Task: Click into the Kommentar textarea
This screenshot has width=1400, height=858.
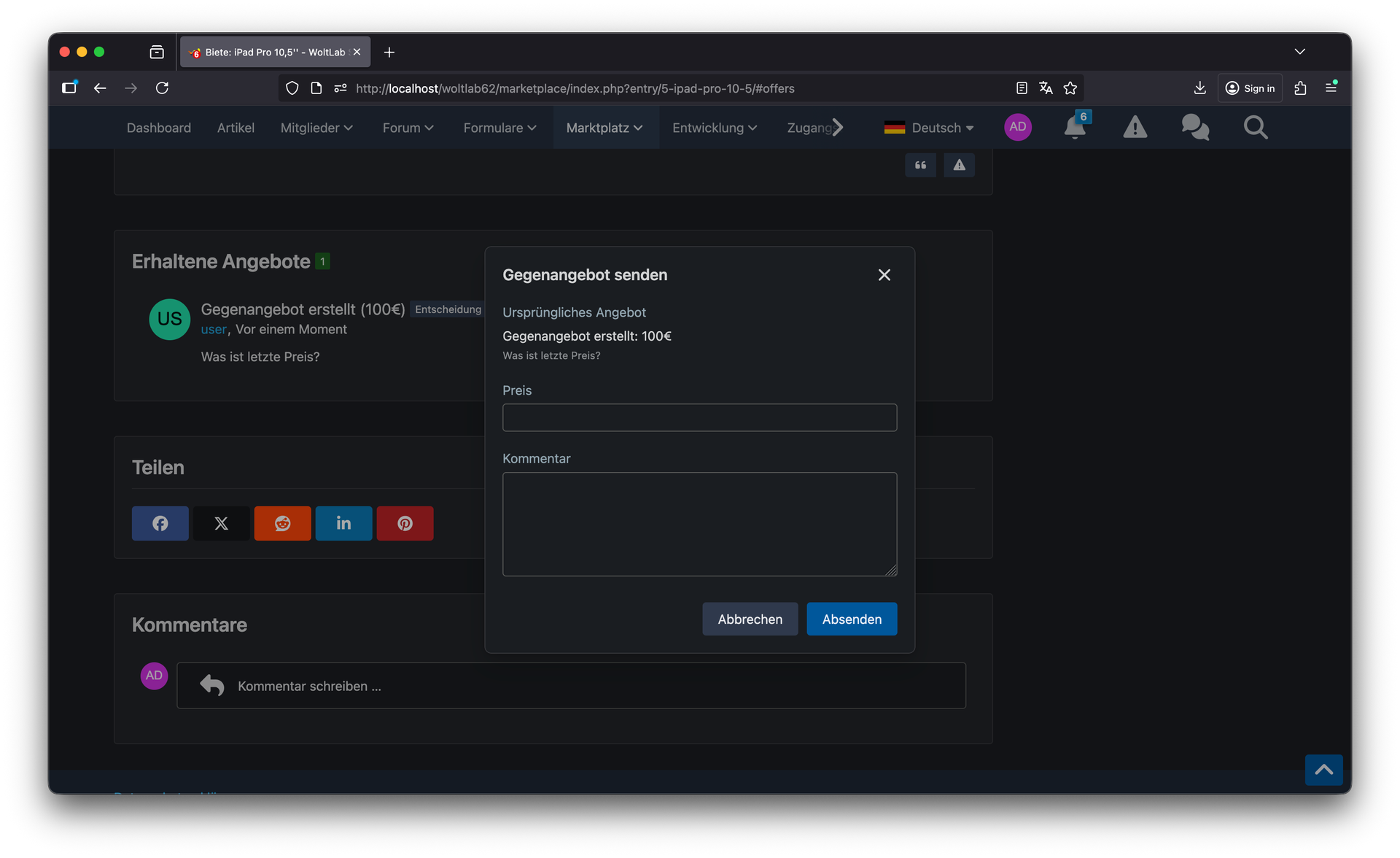Action: 699,523
